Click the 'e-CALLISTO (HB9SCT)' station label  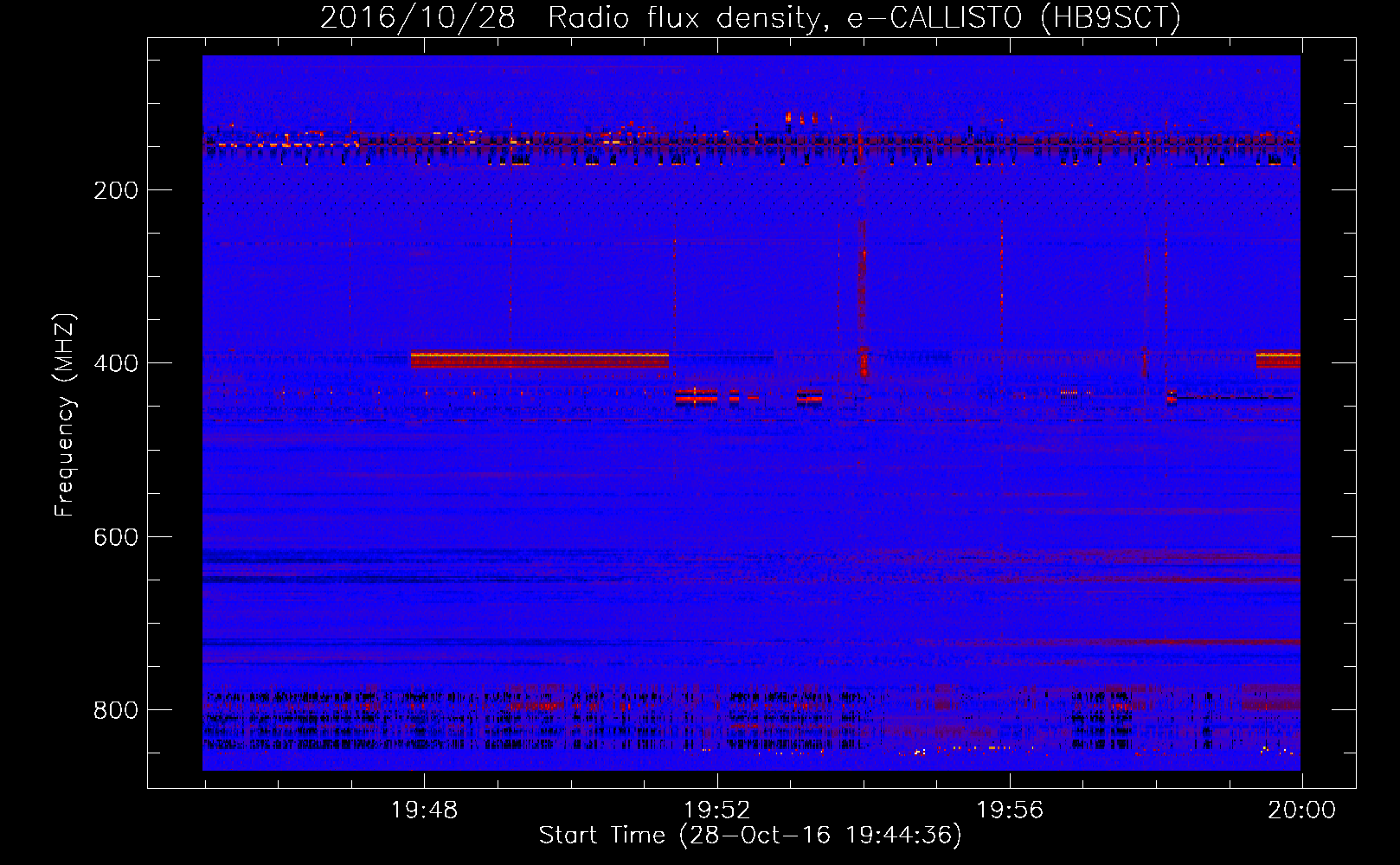coord(1014,17)
